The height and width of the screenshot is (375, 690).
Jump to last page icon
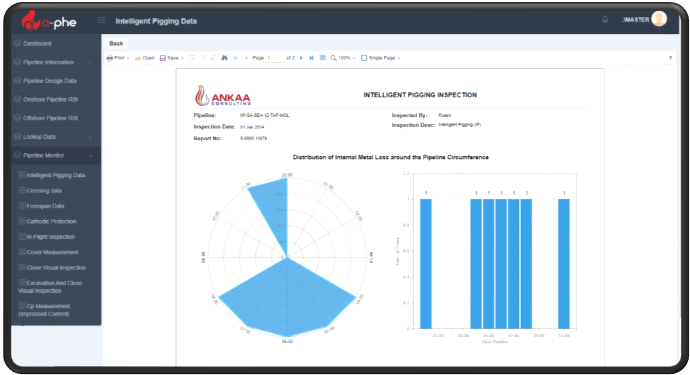311,58
